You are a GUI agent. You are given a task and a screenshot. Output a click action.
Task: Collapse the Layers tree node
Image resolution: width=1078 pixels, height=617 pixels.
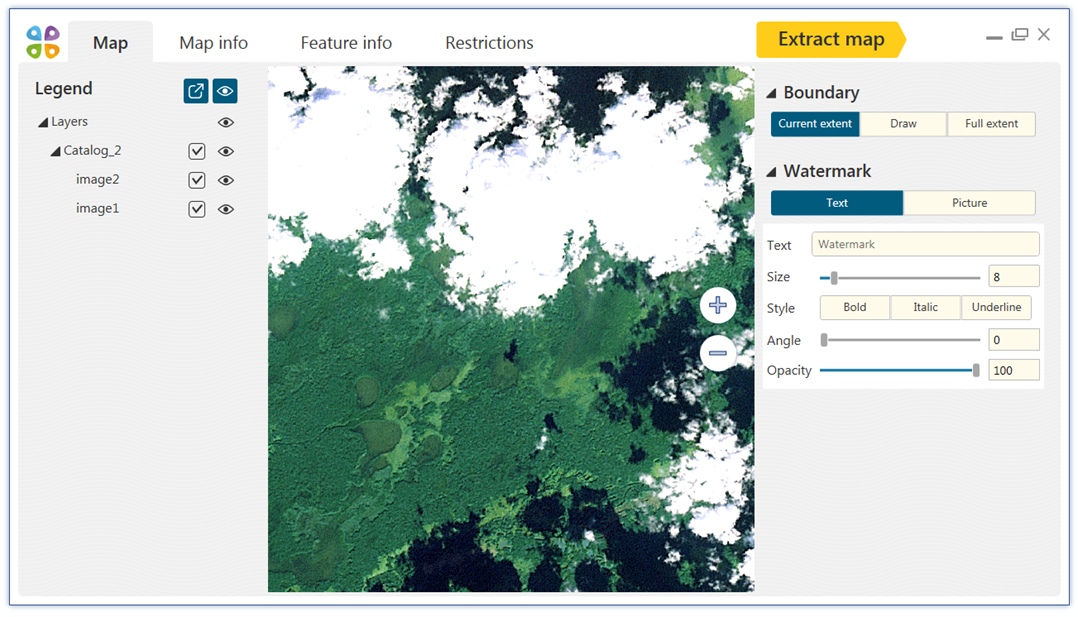tap(43, 122)
